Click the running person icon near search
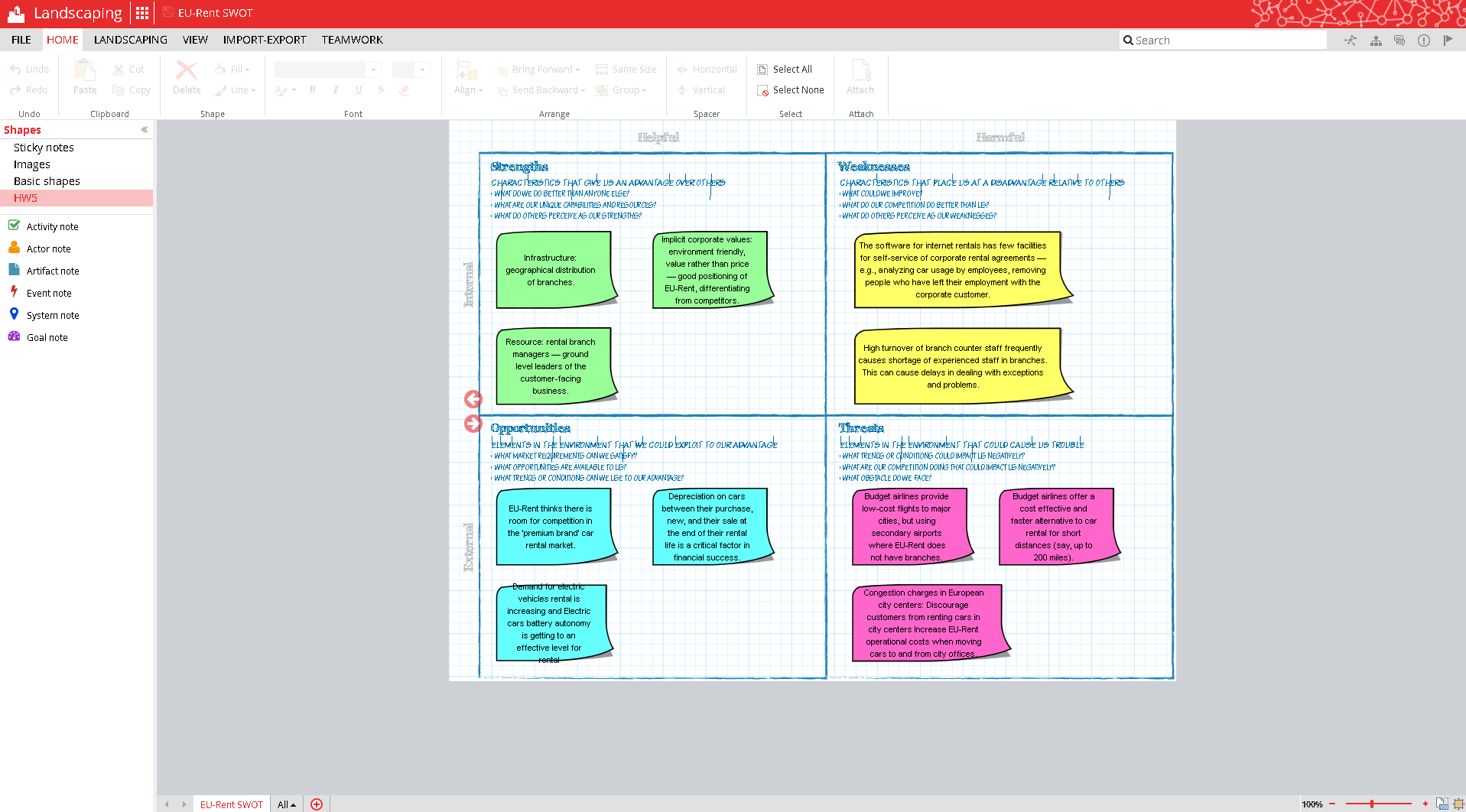This screenshot has height=812, width=1466. (1351, 41)
